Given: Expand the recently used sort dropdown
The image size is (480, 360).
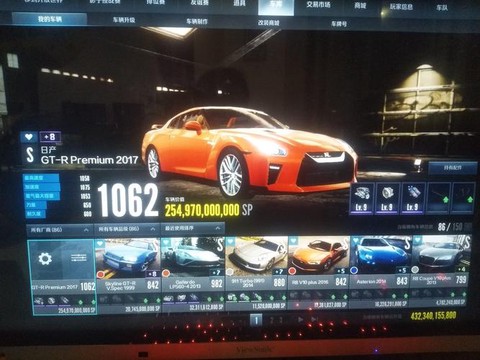Looking at the screenshot, I should coord(193,228).
